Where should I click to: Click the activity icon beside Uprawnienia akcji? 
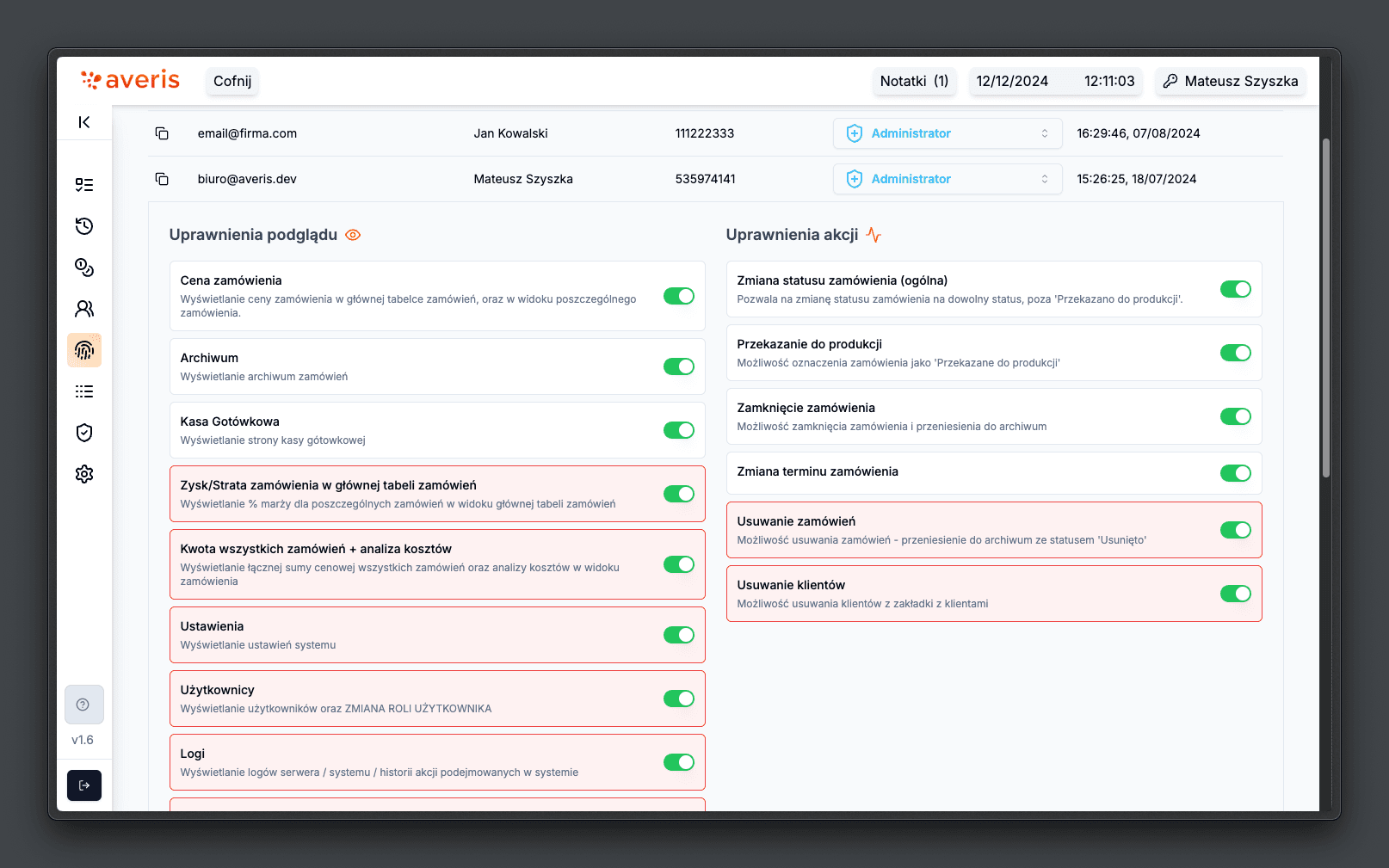pyautogui.click(x=874, y=235)
